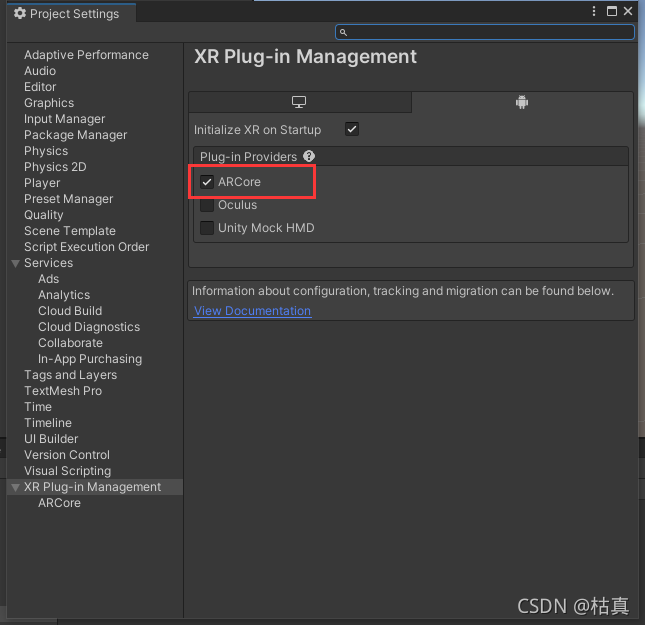
Task: Enable the Oculus plug-in provider
Action: 207,205
